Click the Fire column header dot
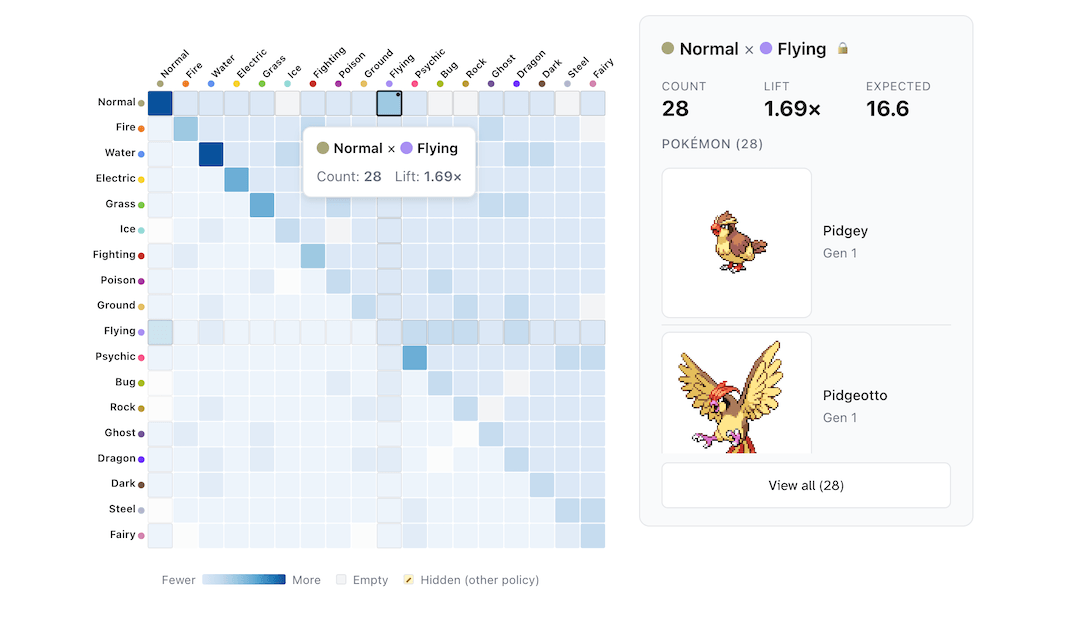The width and height of the screenshot is (1090, 630). (x=185, y=84)
